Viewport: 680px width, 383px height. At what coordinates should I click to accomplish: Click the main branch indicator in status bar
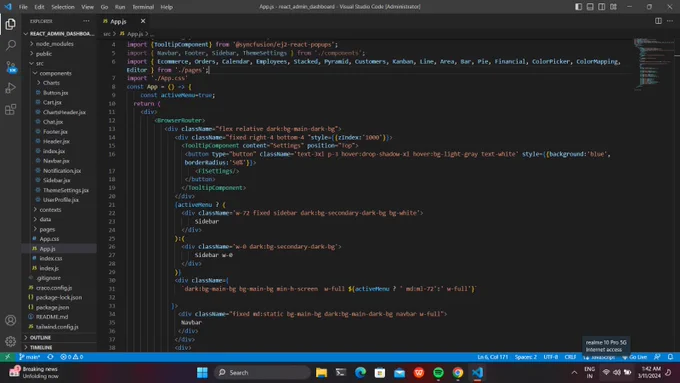29,357
